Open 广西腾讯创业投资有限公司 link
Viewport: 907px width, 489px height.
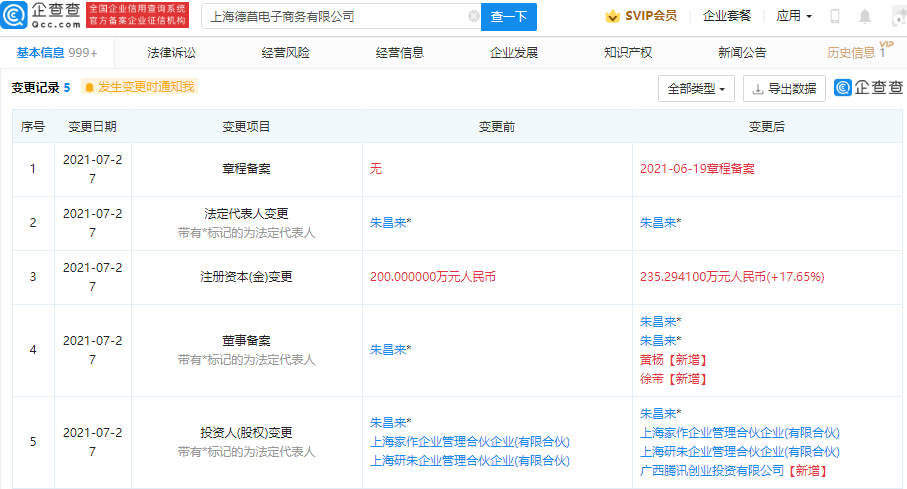pyautogui.click(x=712, y=471)
